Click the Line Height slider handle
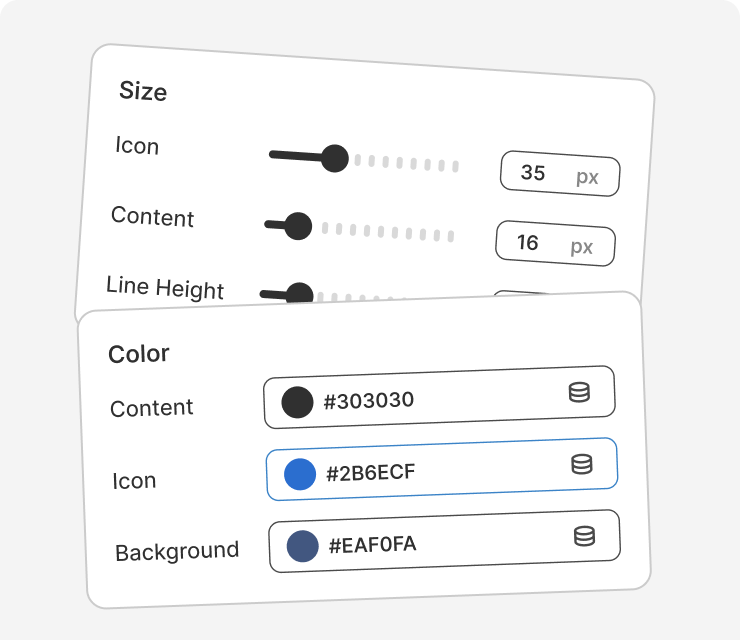Viewport: 740px width, 640px height. point(298,294)
